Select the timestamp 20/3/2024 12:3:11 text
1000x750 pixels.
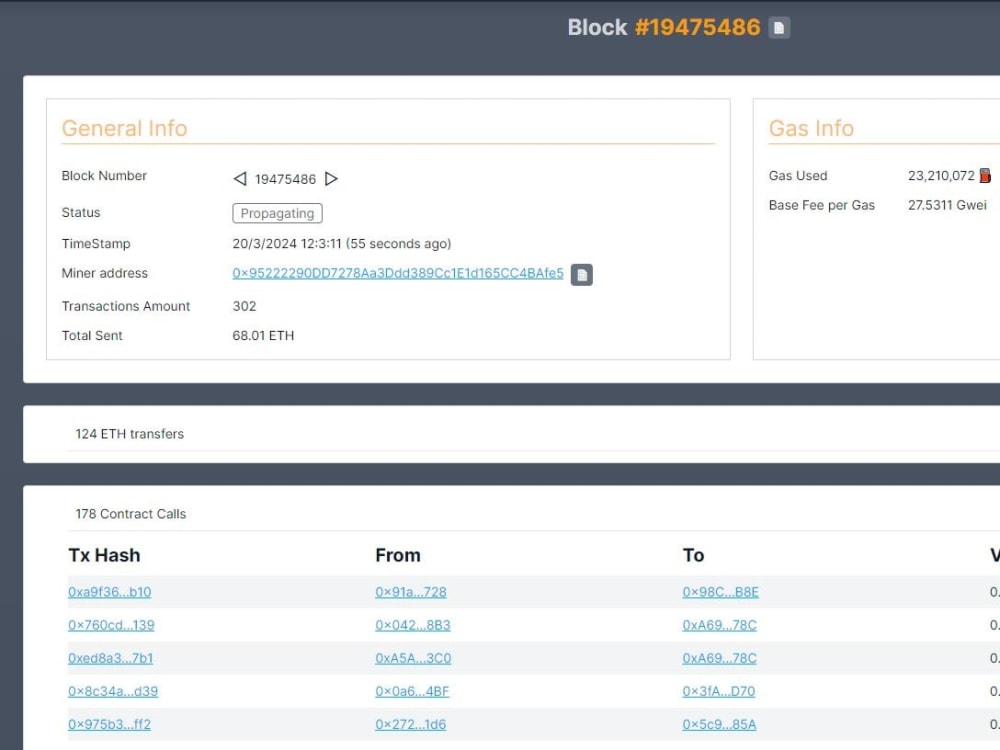click(287, 244)
